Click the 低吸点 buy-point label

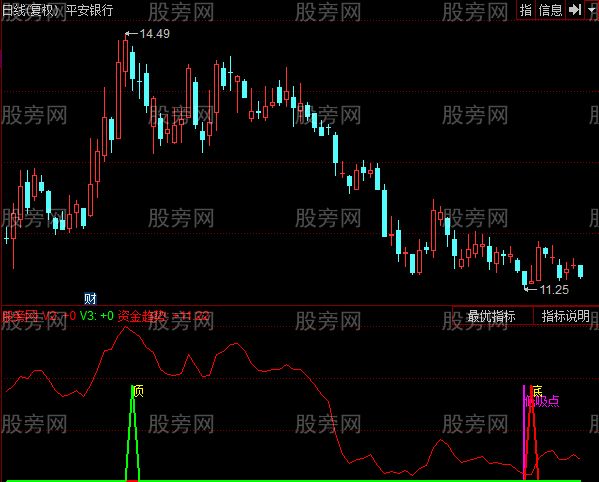click(x=542, y=401)
